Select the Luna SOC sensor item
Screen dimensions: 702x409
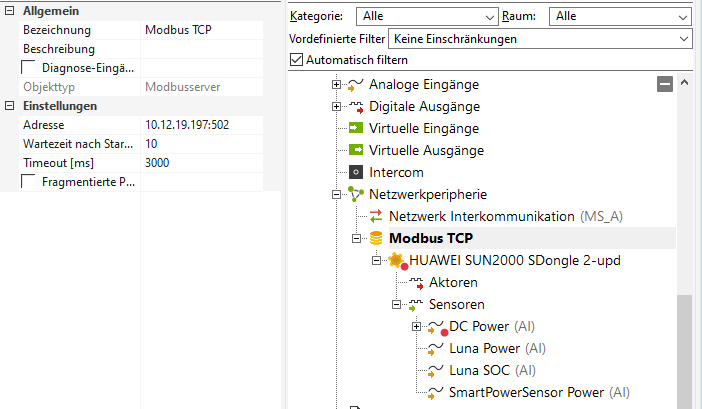coord(480,370)
